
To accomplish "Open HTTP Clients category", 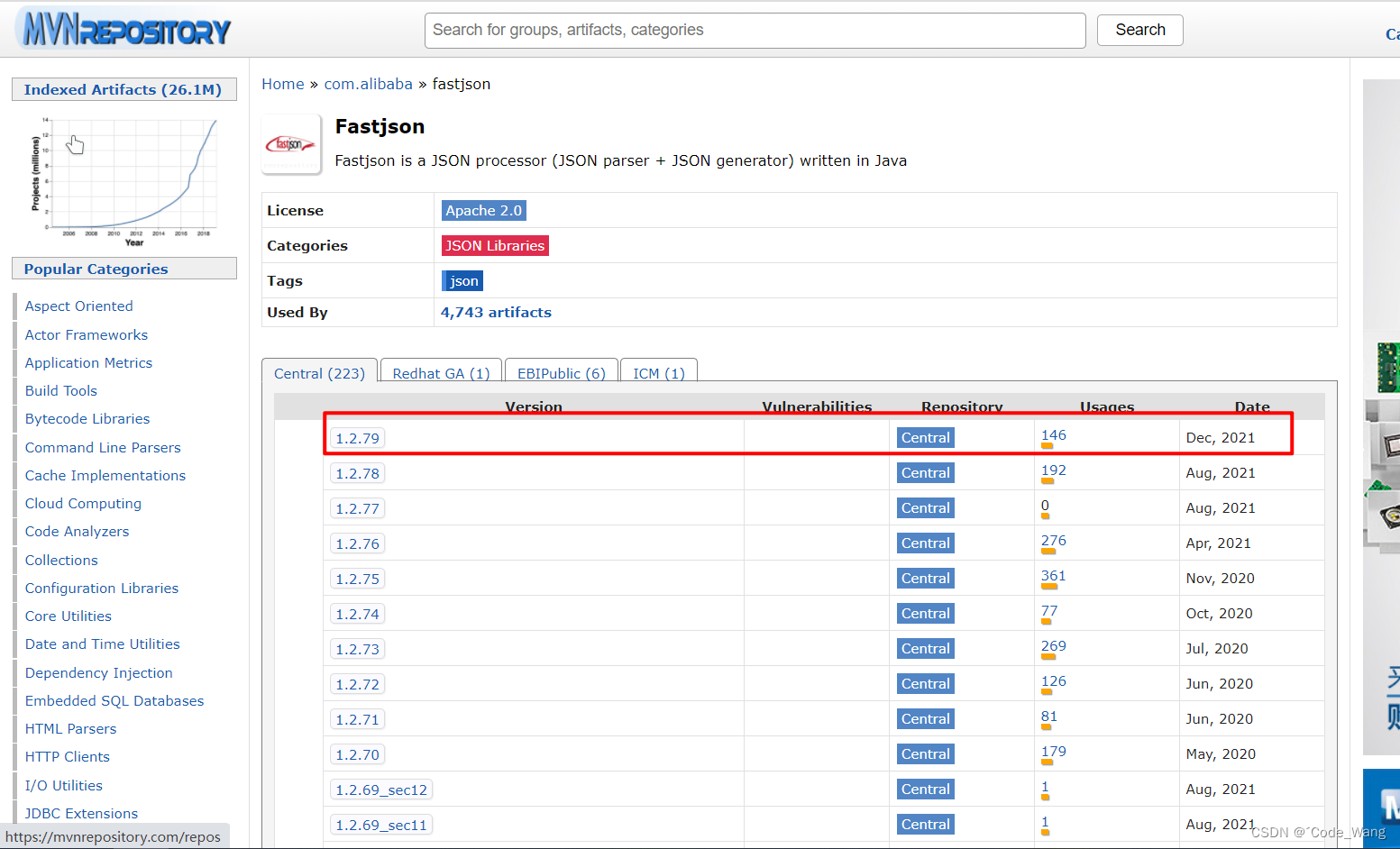I will (67, 757).
